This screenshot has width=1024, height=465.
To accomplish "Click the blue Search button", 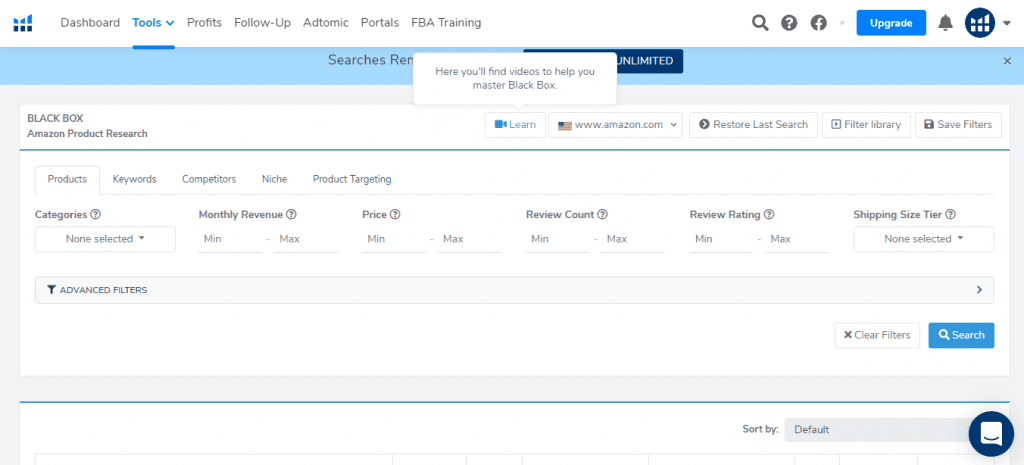I will pos(961,335).
